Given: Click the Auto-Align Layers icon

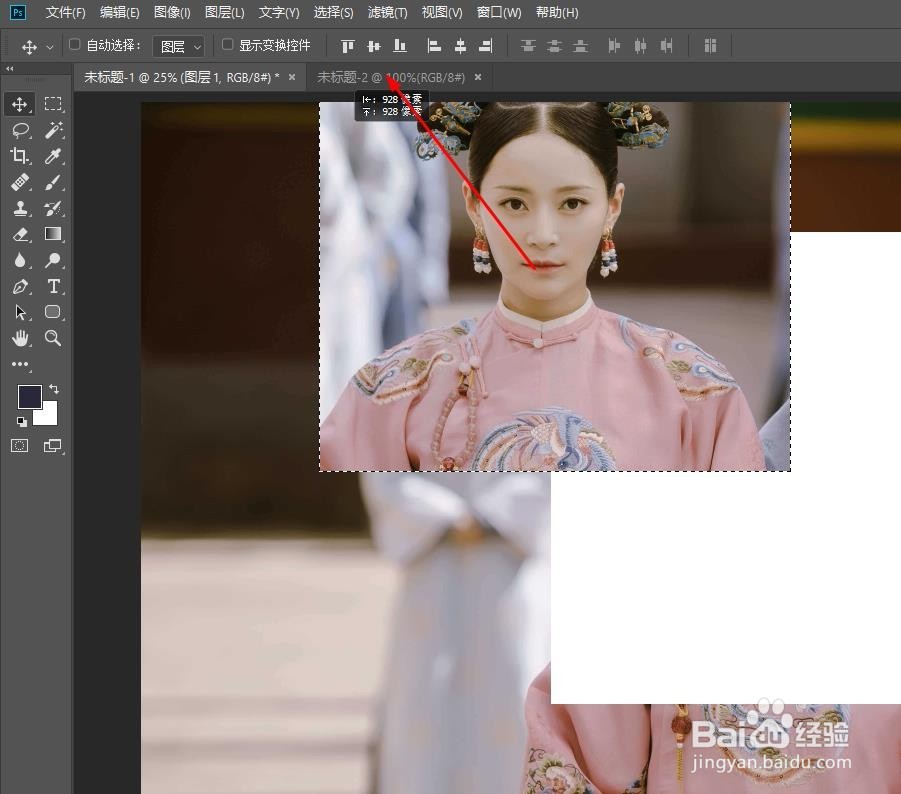Looking at the screenshot, I should point(710,46).
